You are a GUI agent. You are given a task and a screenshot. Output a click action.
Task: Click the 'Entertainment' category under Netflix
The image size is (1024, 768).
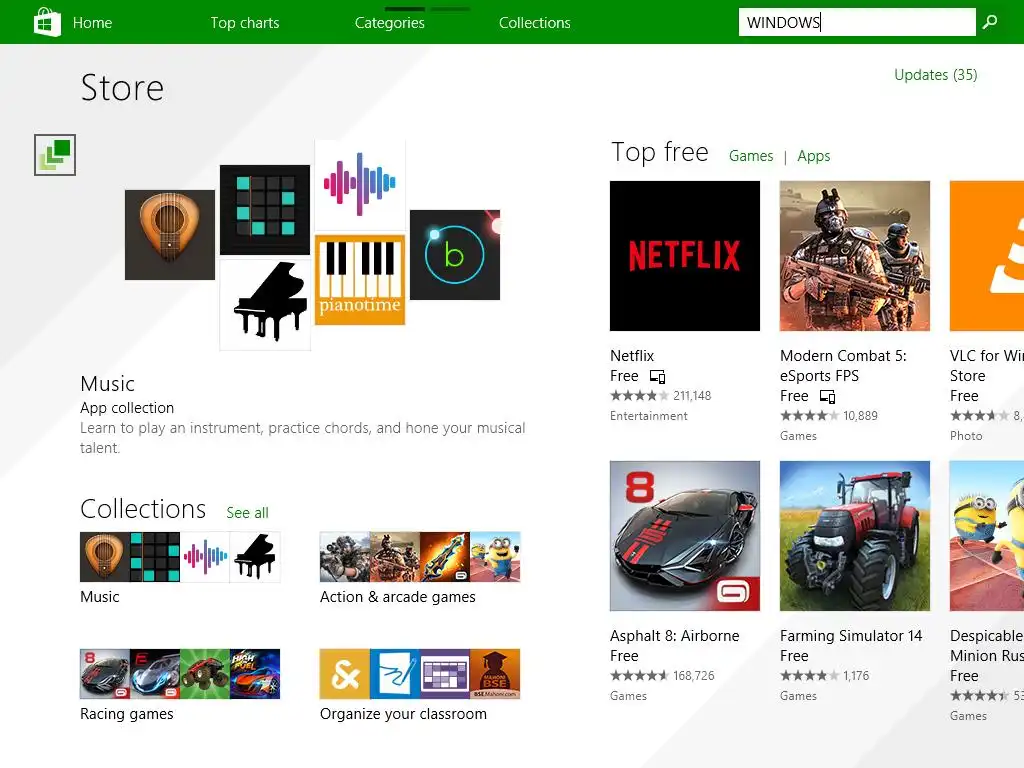tap(648, 416)
